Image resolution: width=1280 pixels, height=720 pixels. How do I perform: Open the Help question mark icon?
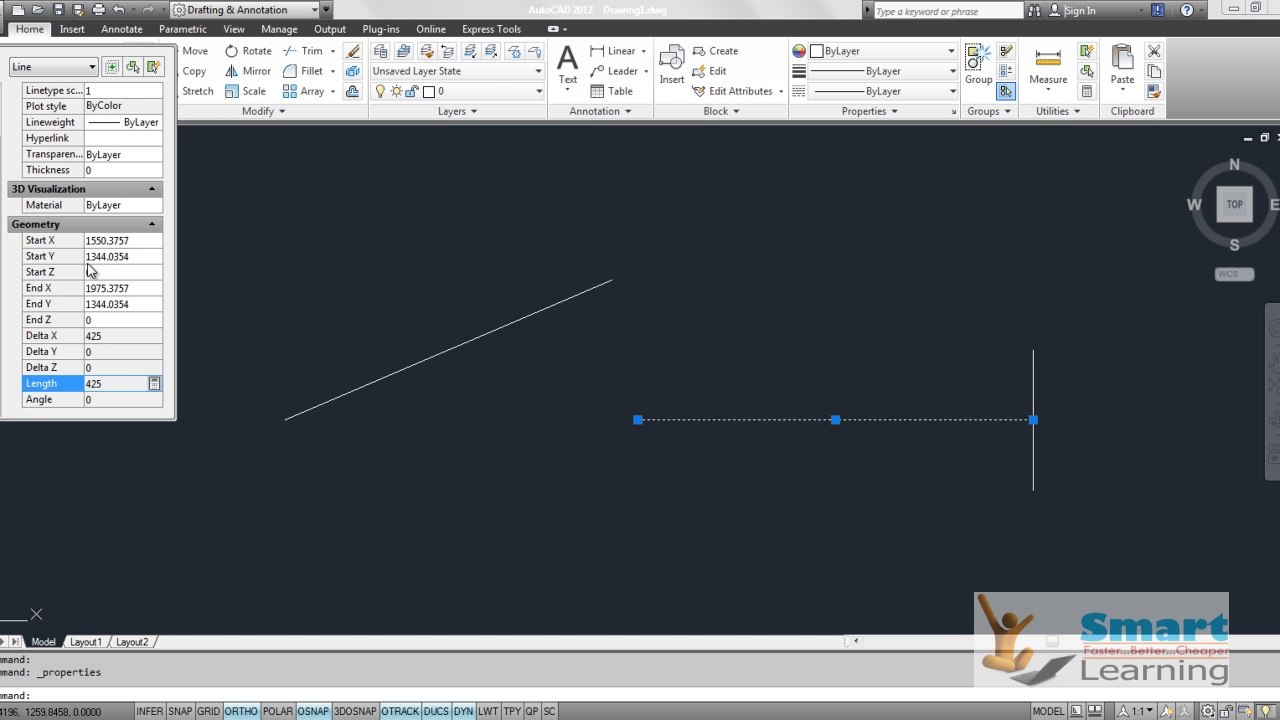[x=1188, y=10]
